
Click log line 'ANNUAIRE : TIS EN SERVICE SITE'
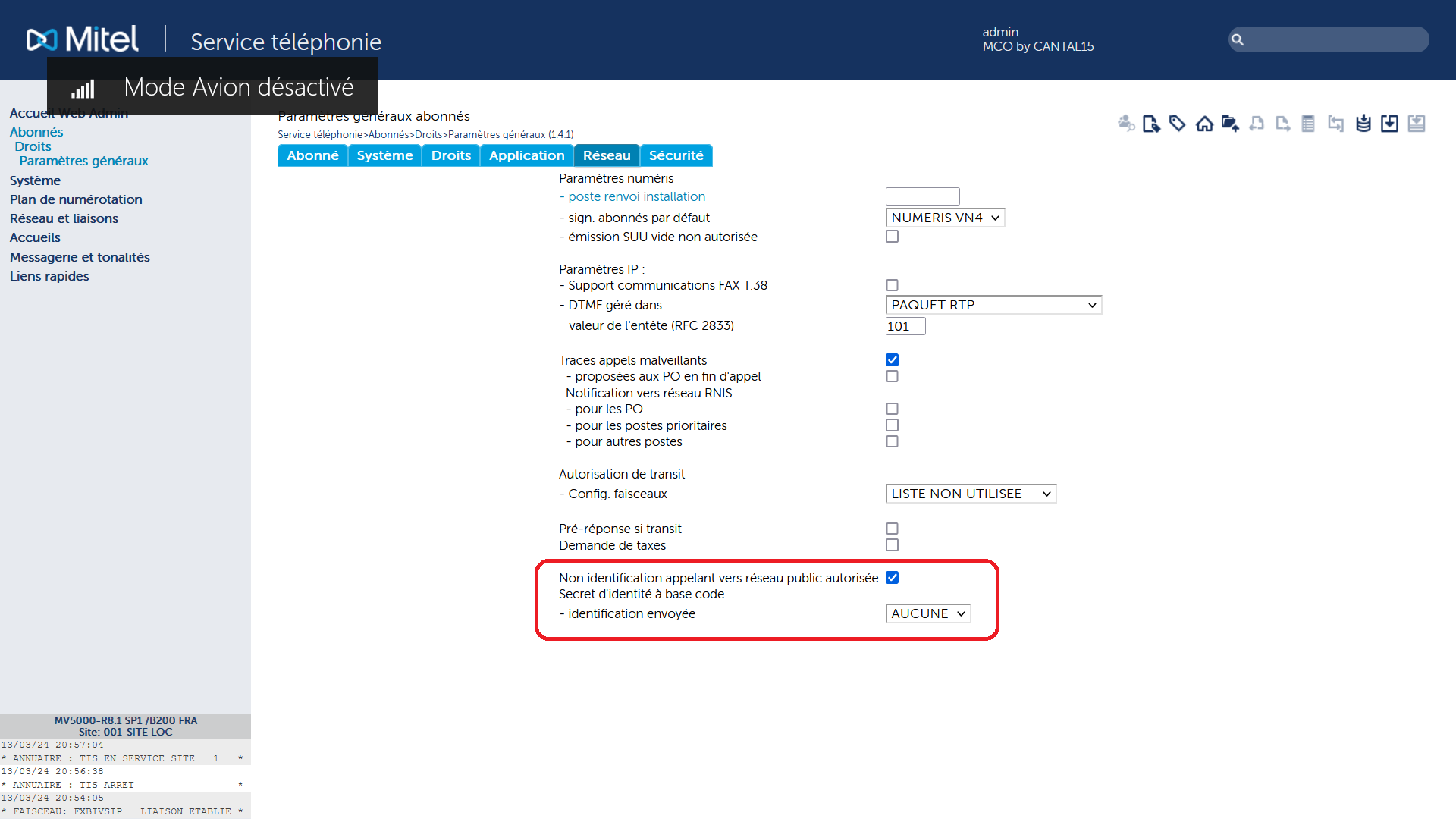[122, 758]
